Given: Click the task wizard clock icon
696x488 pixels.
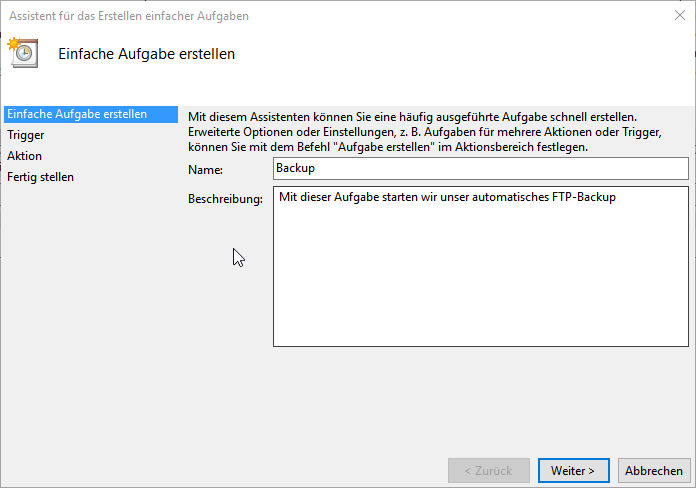Looking at the screenshot, I should click(x=22, y=52).
